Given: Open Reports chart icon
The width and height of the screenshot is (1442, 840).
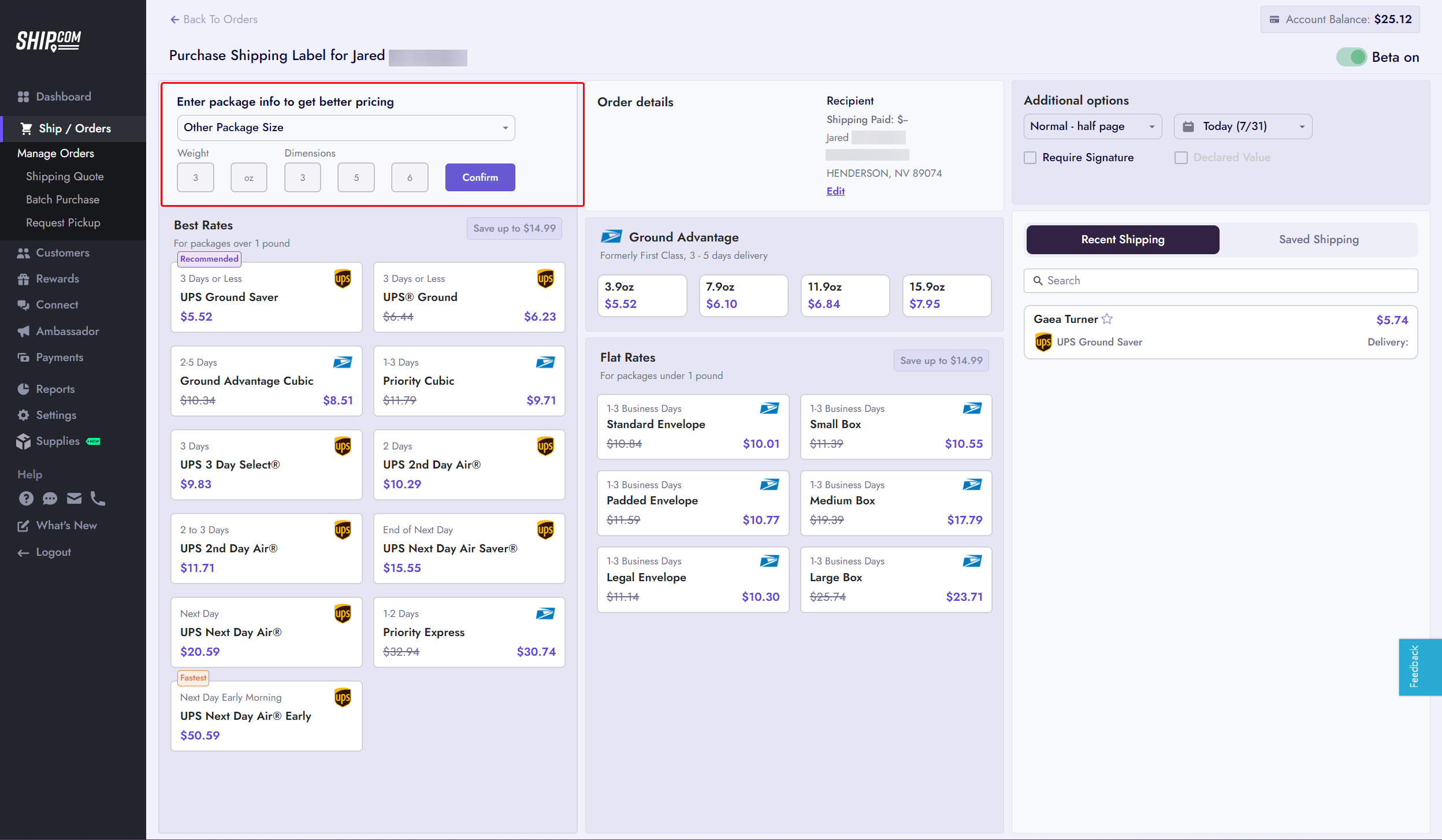Looking at the screenshot, I should coord(23,389).
